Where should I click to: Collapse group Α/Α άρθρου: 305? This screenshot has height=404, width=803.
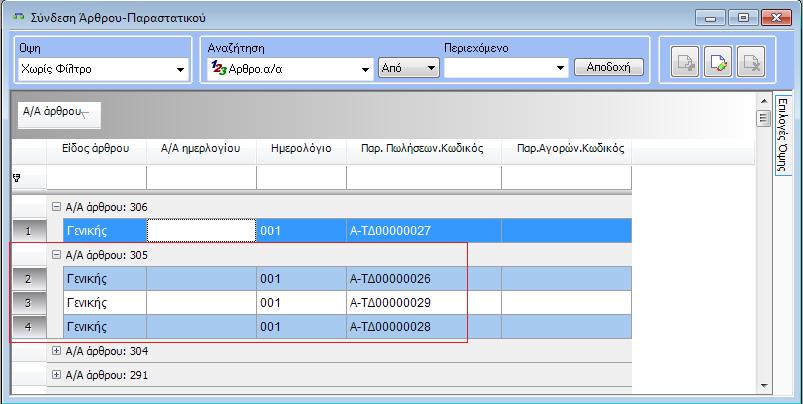pyautogui.click(x=56, y=254)
